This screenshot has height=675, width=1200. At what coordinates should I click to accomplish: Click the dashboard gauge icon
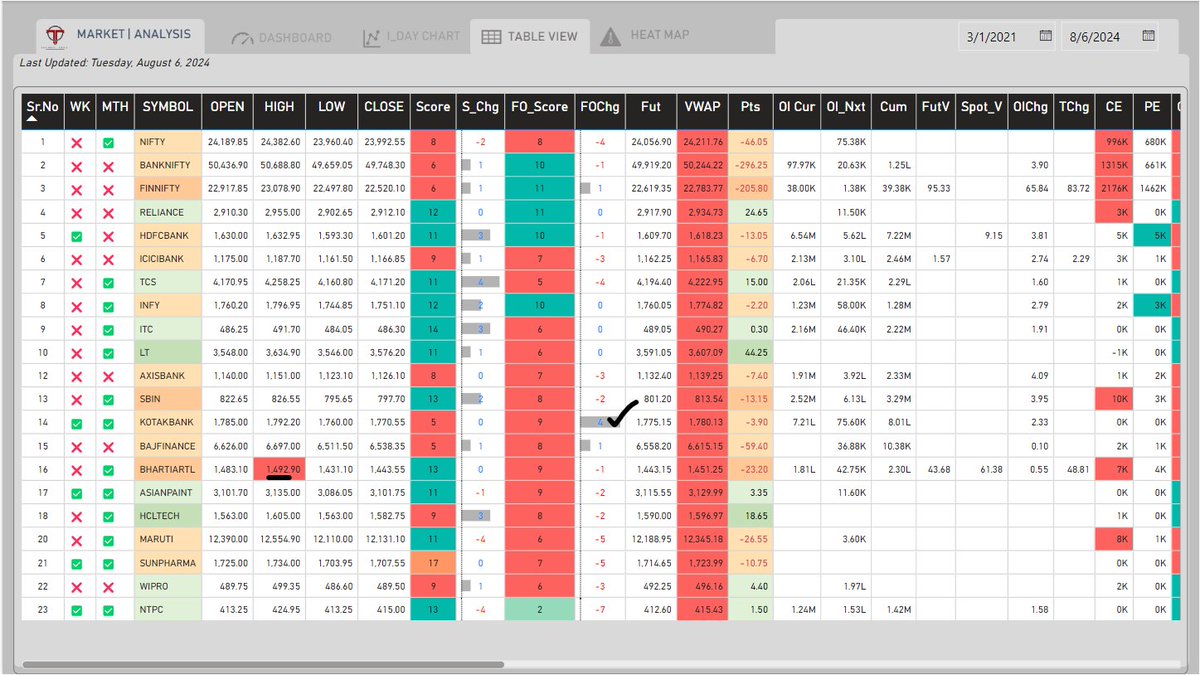242,39
